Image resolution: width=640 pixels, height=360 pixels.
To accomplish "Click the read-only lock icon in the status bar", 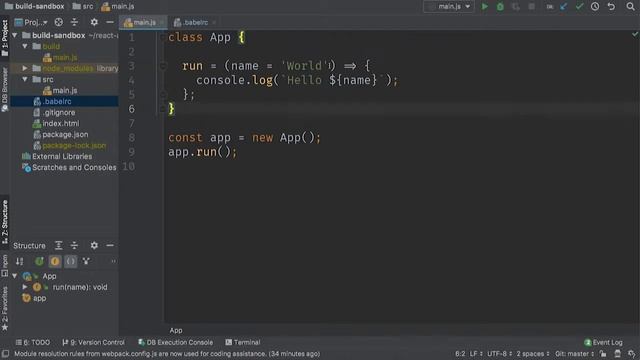I will (603, 354).
